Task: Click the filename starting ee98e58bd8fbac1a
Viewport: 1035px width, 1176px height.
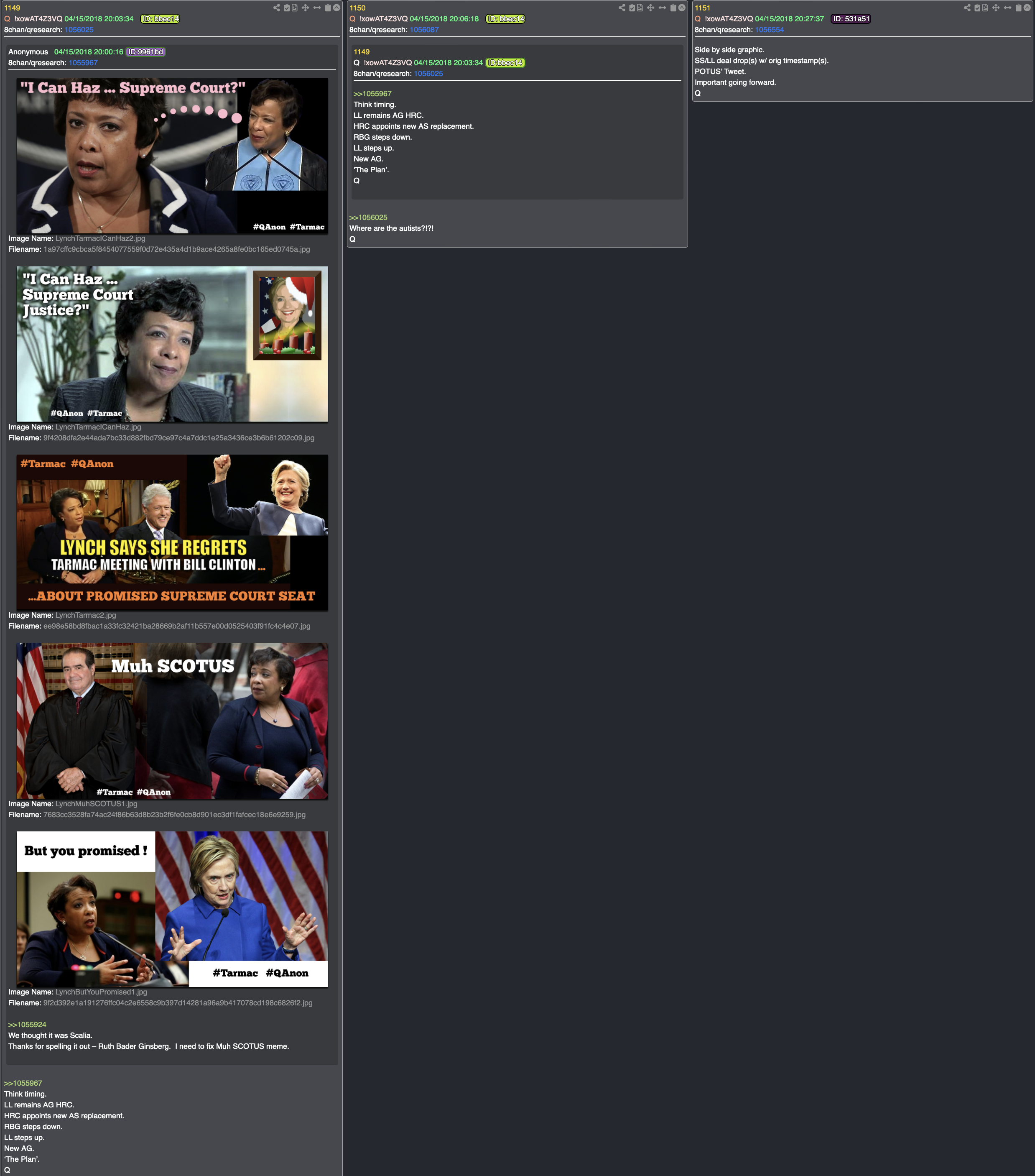Action: pyautogui.click(x=177, y=626)
